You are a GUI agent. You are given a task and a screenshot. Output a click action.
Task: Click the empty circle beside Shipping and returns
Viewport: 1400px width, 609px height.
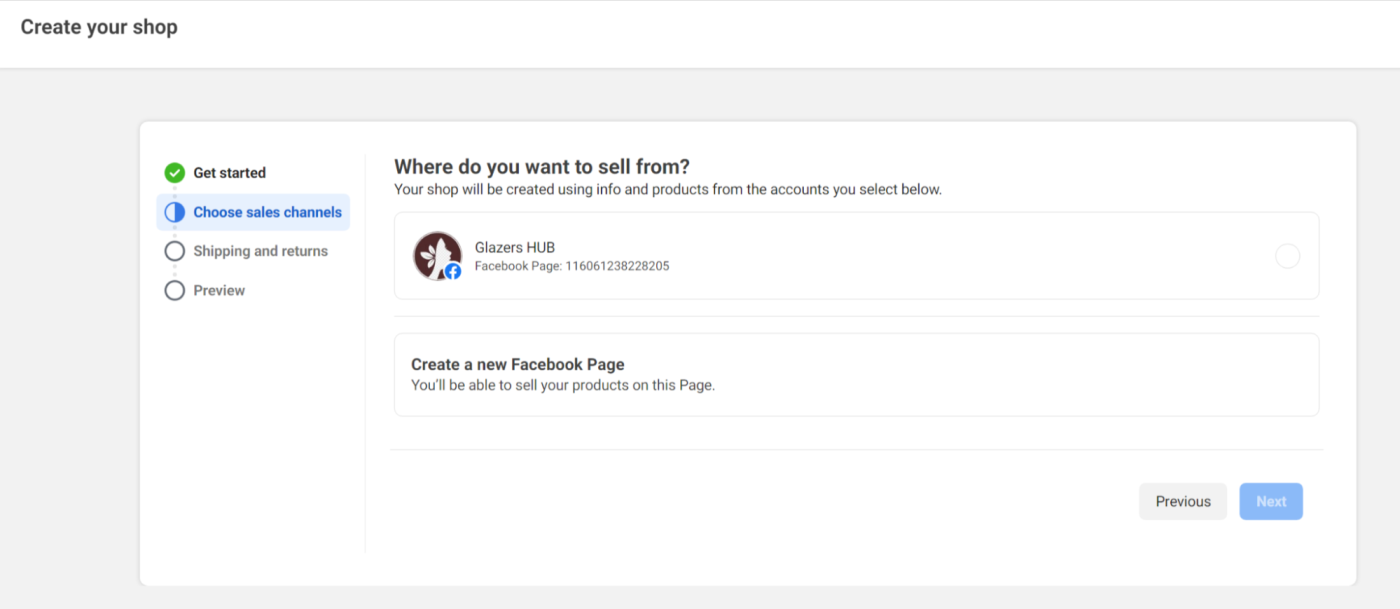click(x=175, y=251)
